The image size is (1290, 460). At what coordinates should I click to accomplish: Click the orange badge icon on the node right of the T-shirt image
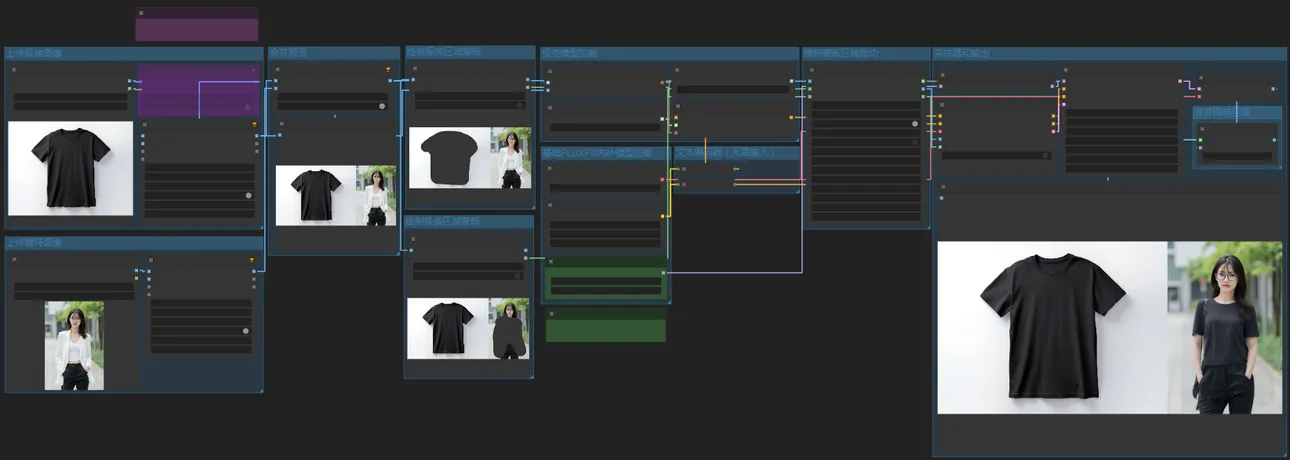point(254,125)
